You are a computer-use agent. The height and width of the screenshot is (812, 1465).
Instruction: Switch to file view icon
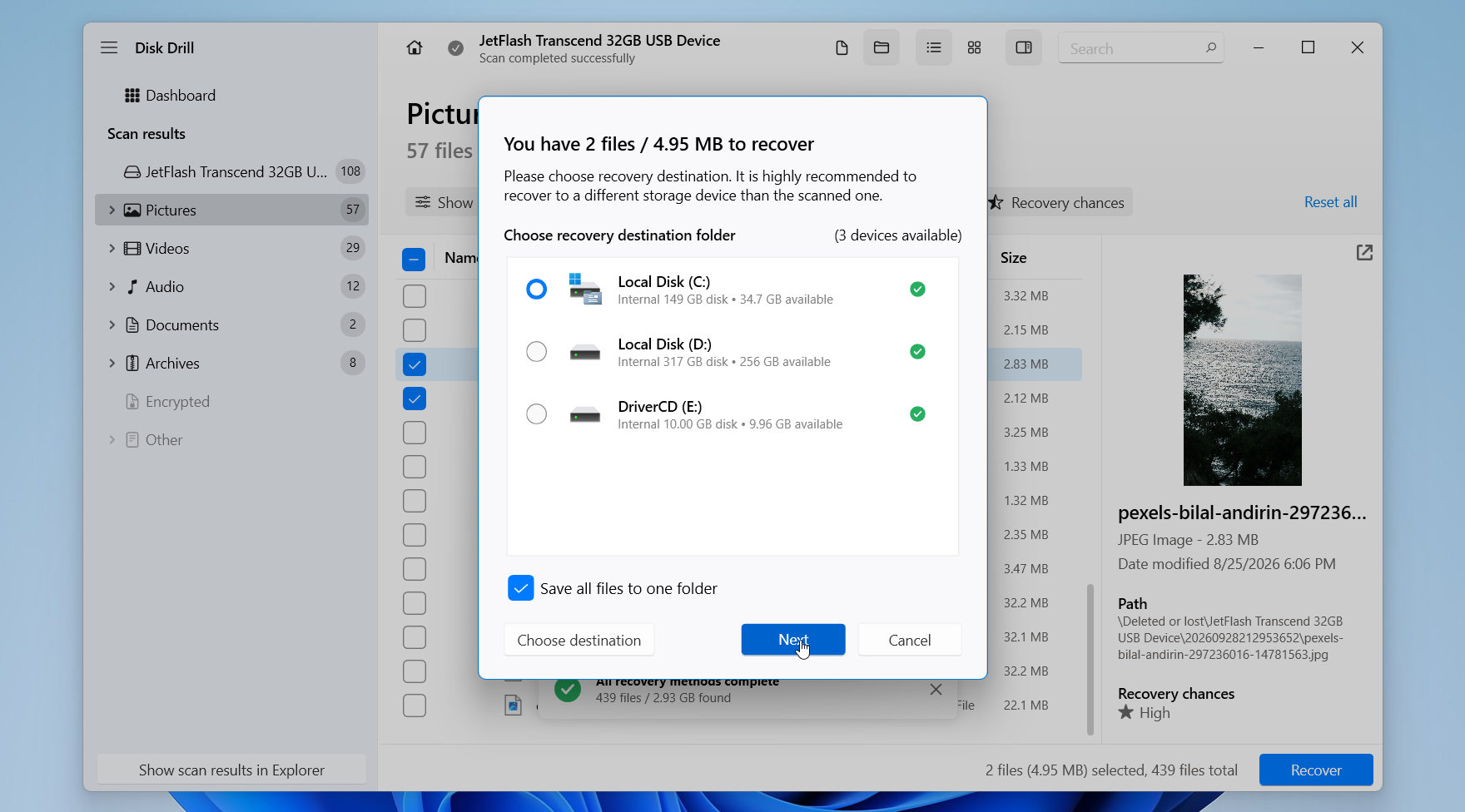pyautogui.click(x=842, y=47)
